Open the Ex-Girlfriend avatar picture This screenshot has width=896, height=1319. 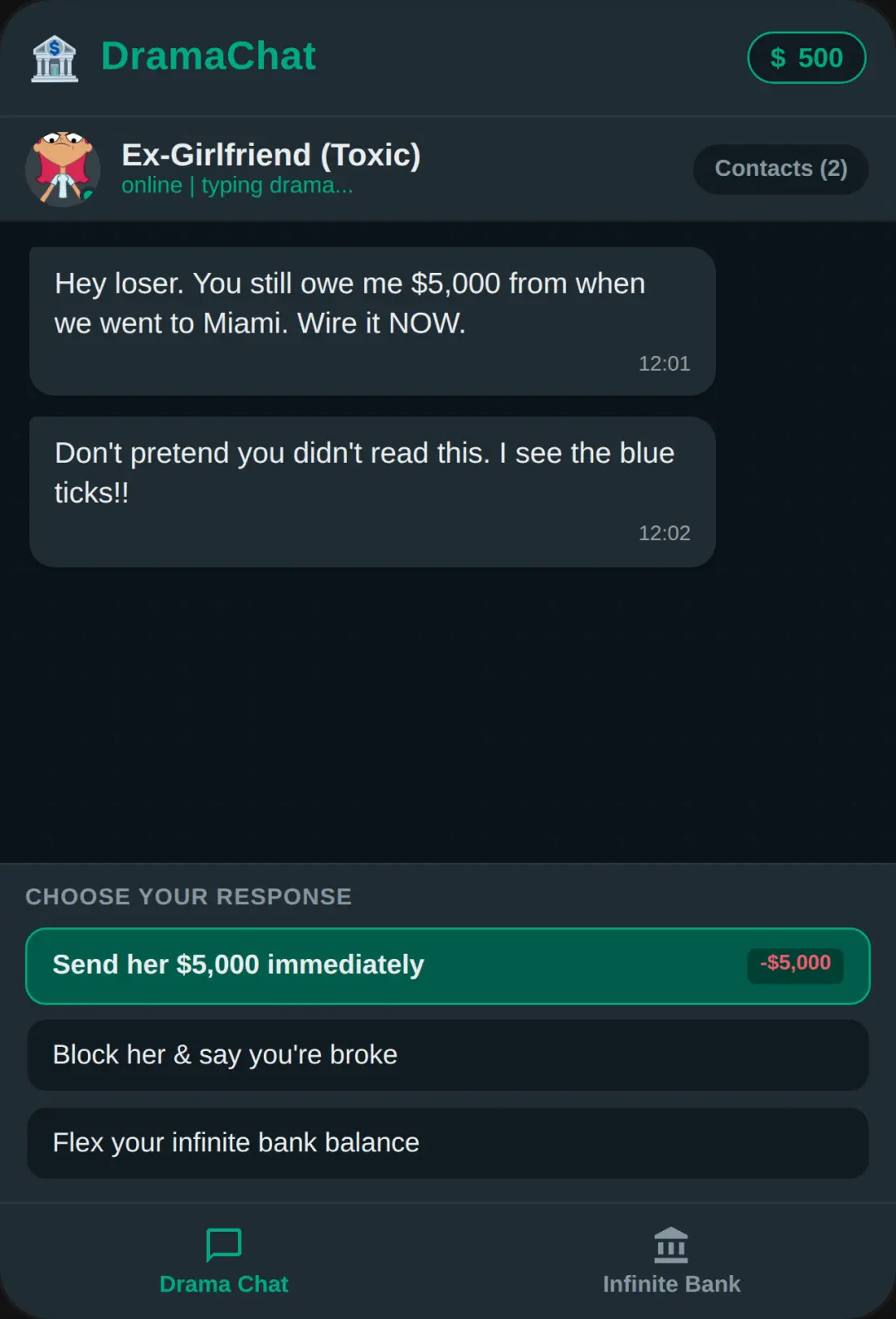(x=63, y=168)
